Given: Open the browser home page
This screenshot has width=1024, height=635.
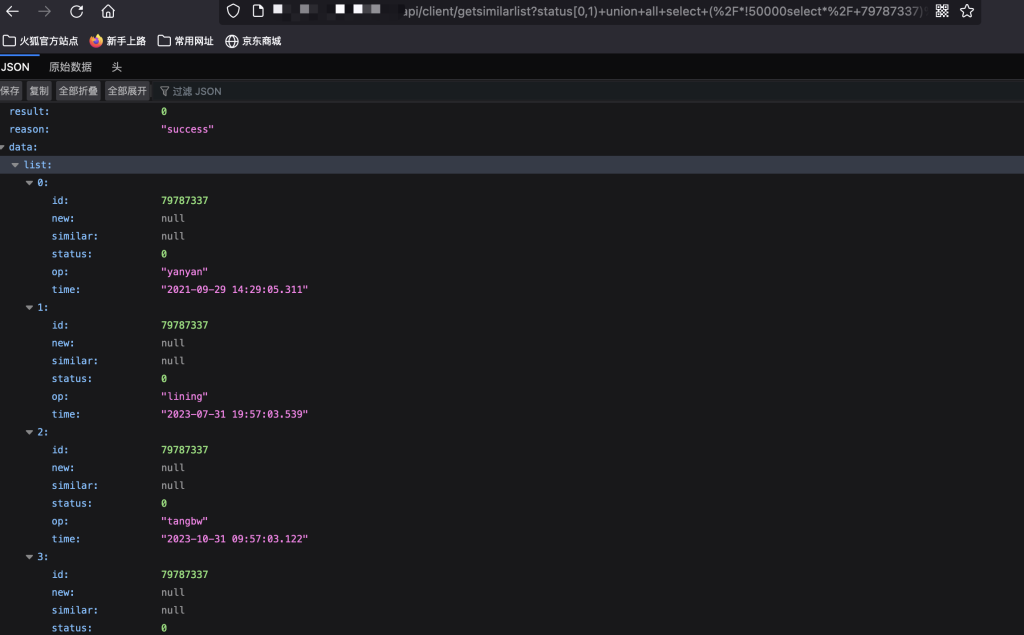Looking at the screenshot, I should click(x=108, y=11).
